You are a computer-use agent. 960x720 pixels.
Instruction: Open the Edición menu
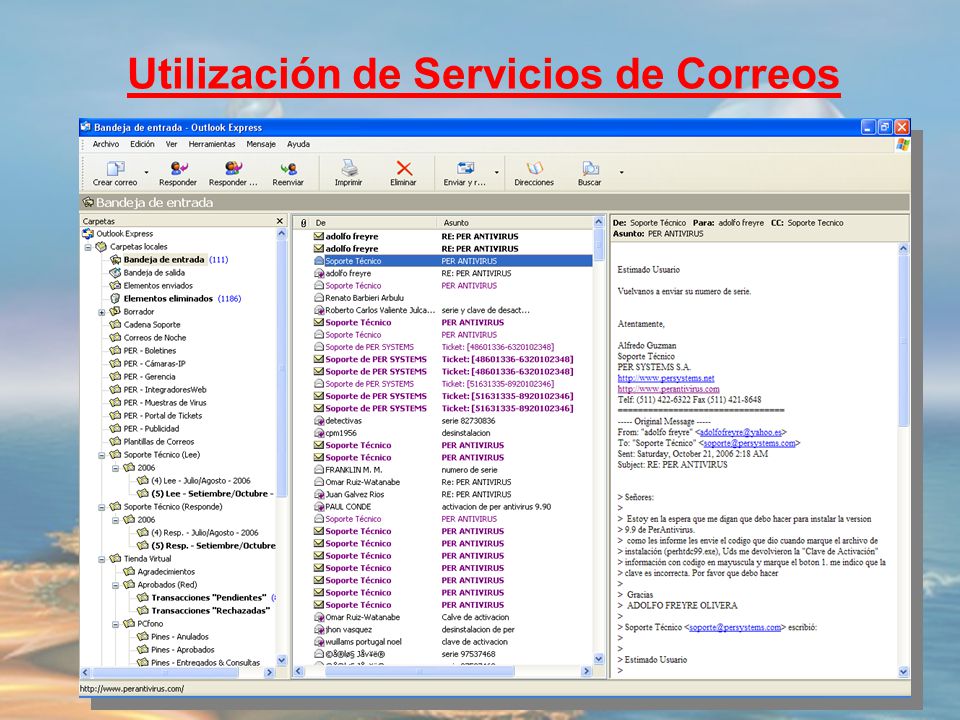pos(142,144)
